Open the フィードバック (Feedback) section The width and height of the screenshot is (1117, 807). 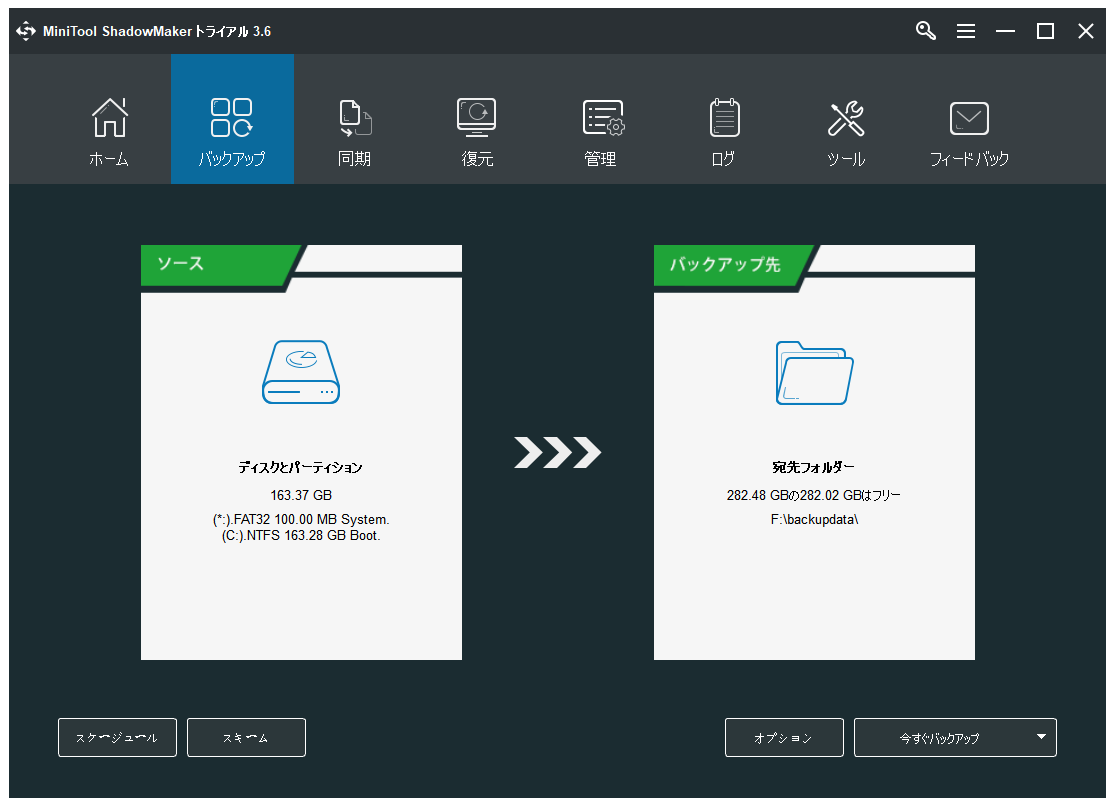pos(969,120)
